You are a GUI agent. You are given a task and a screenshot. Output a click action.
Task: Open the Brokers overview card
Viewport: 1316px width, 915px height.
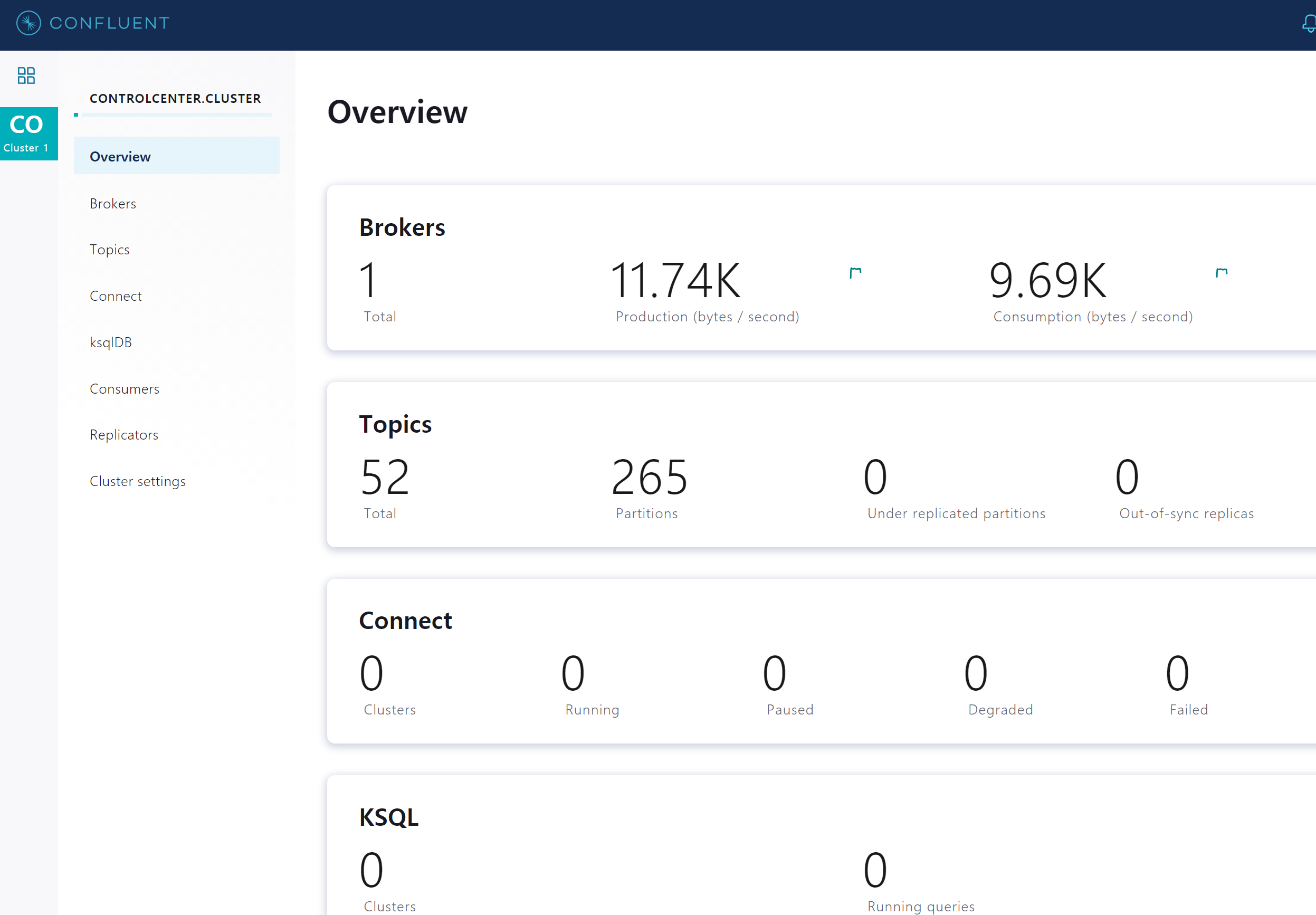click(403, 227)
